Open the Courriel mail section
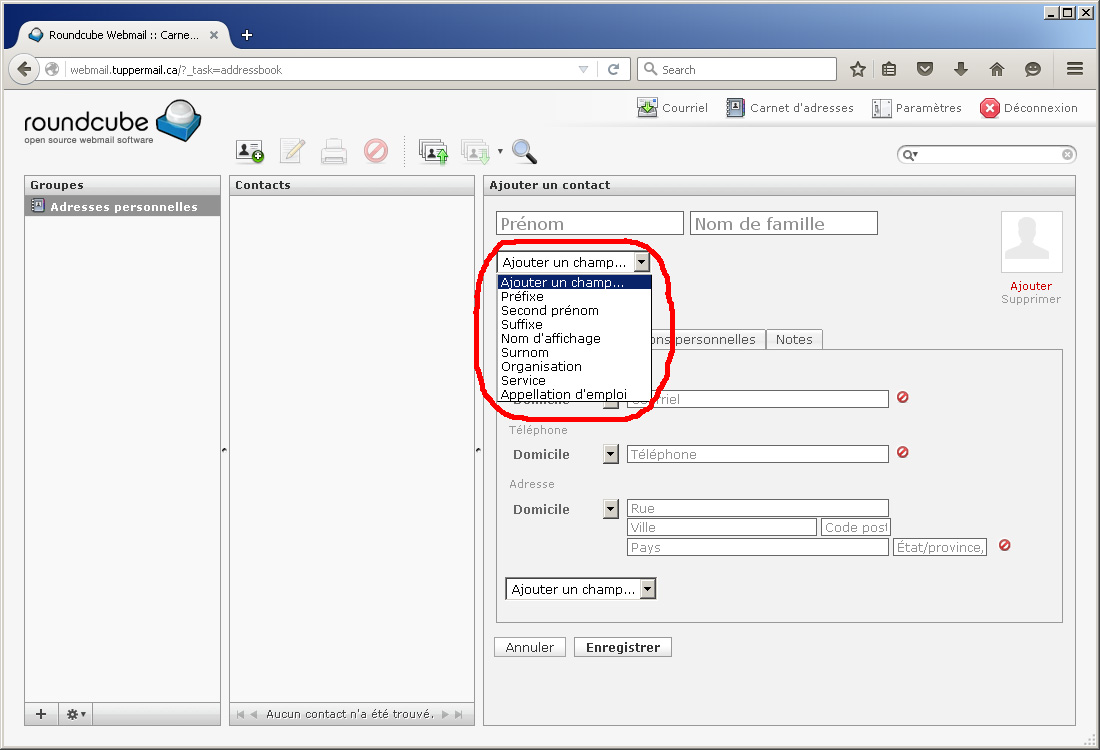 (x=672, y=108)
